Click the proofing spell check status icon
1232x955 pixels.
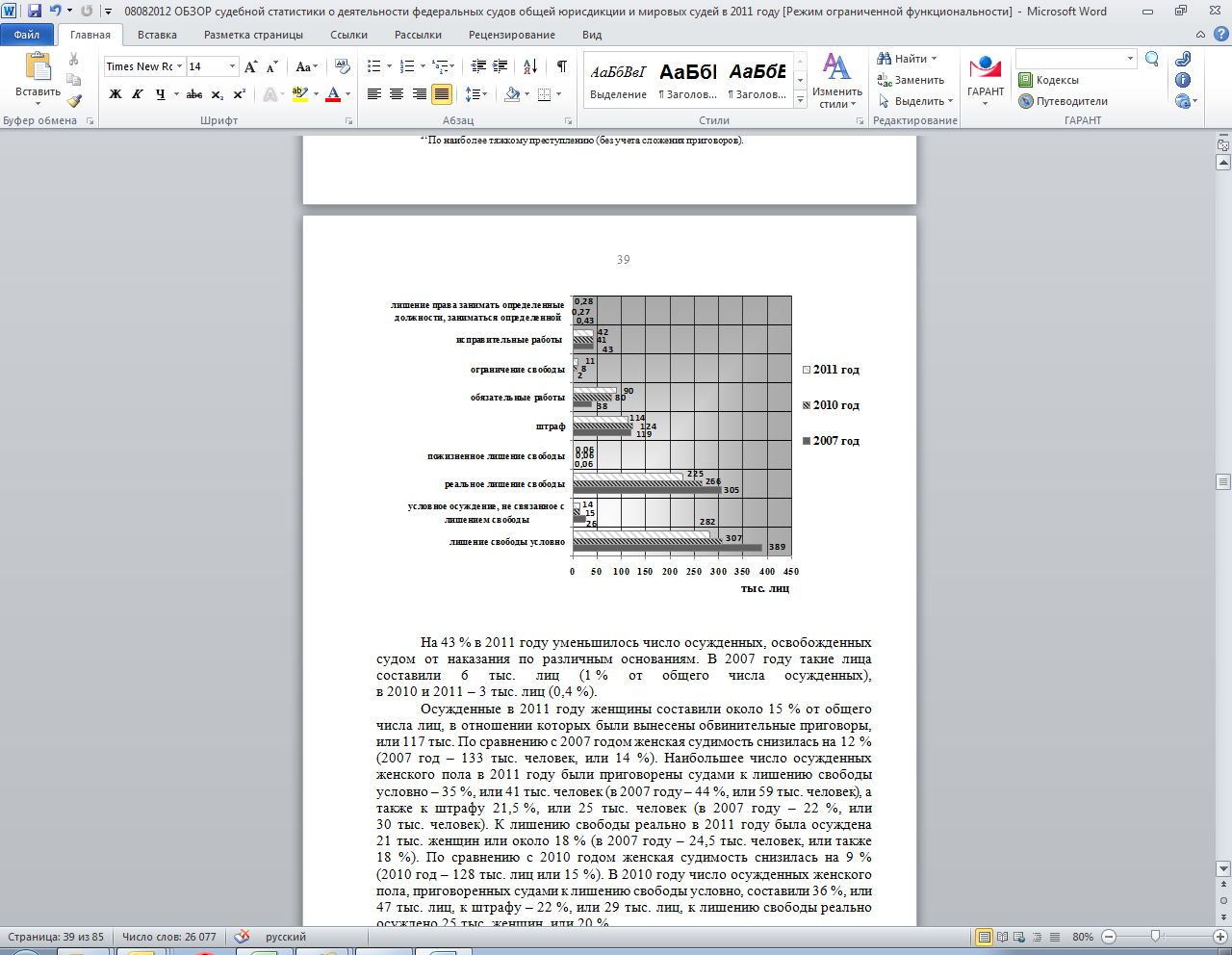tap(243, 937)
